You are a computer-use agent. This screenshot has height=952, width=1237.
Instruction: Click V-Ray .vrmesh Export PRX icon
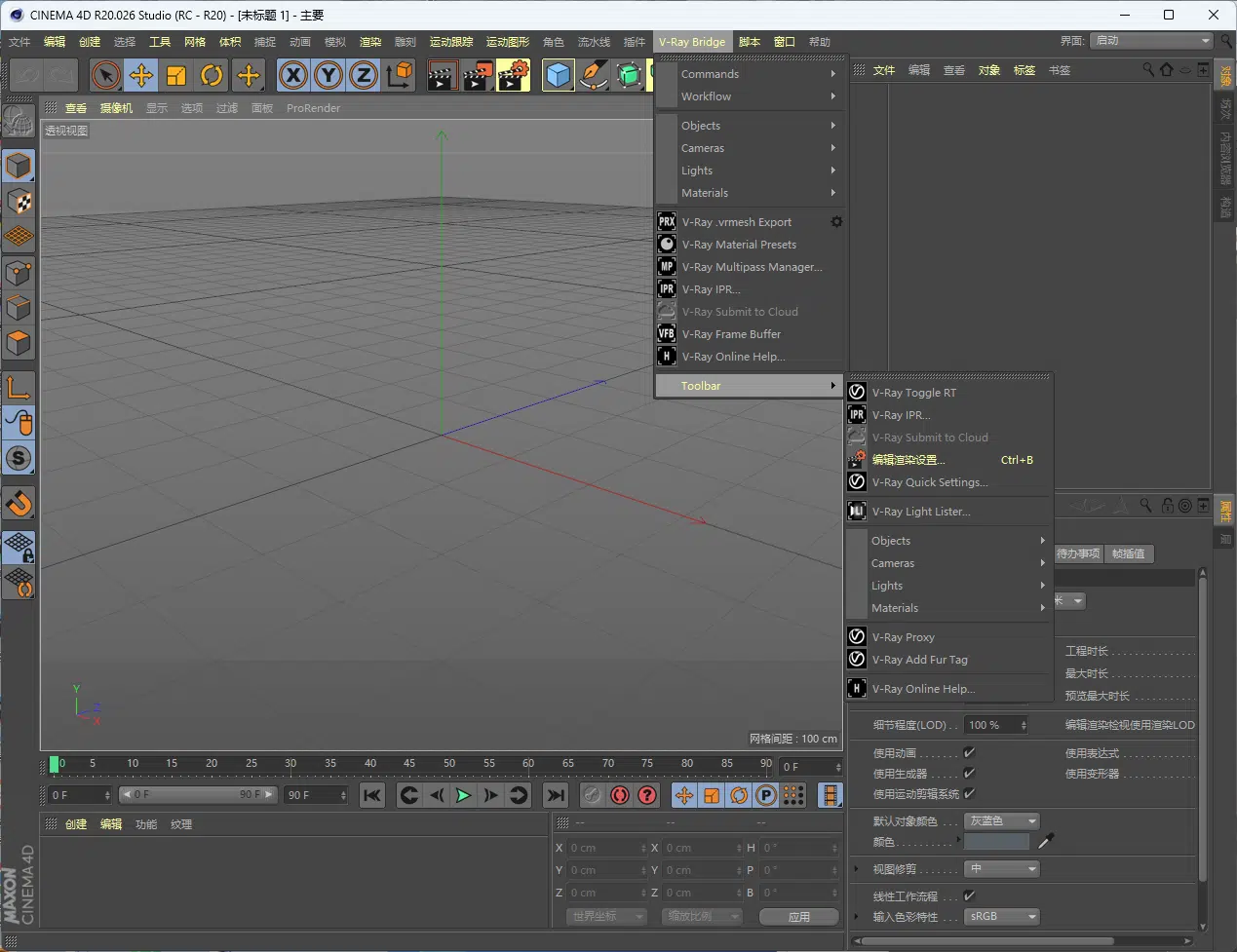[667, 222]
